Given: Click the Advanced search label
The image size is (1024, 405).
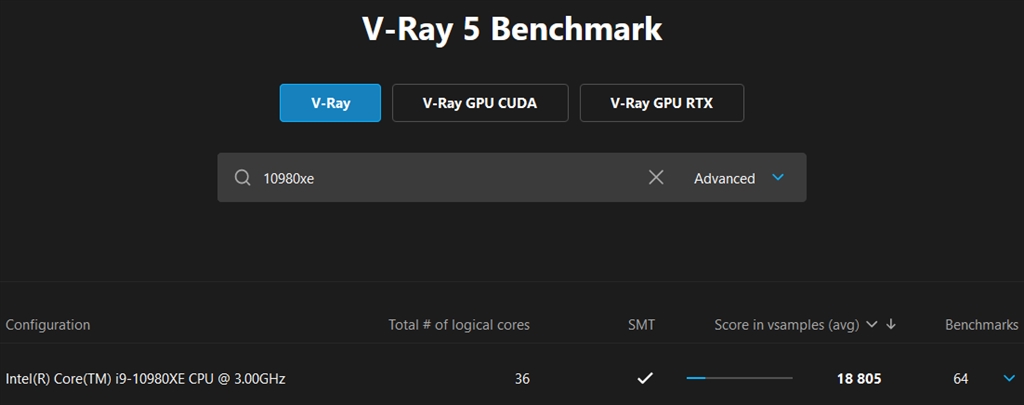Looking at the screenshot, I should [x=724, y=178].
